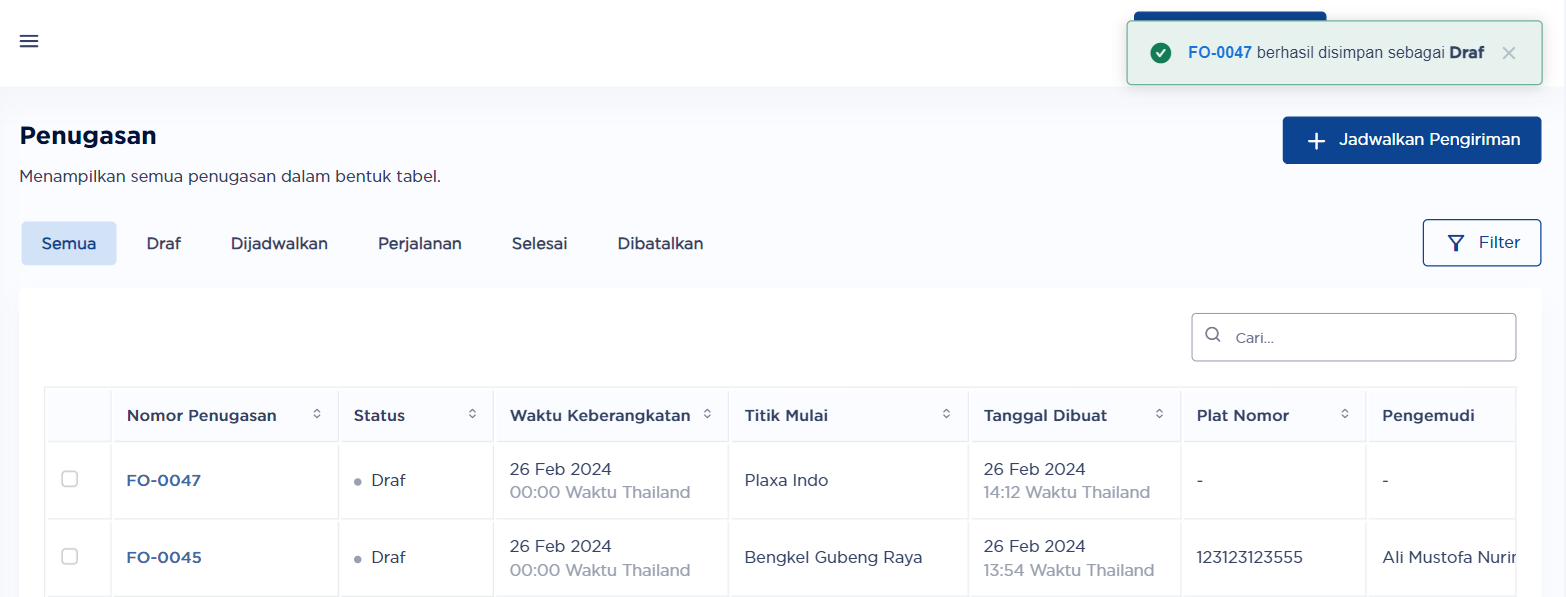The width and height of the screenshot is (1566, 597).
Task: Dismiss the FO-0047 saved notification
Action: pos(1508,53)
